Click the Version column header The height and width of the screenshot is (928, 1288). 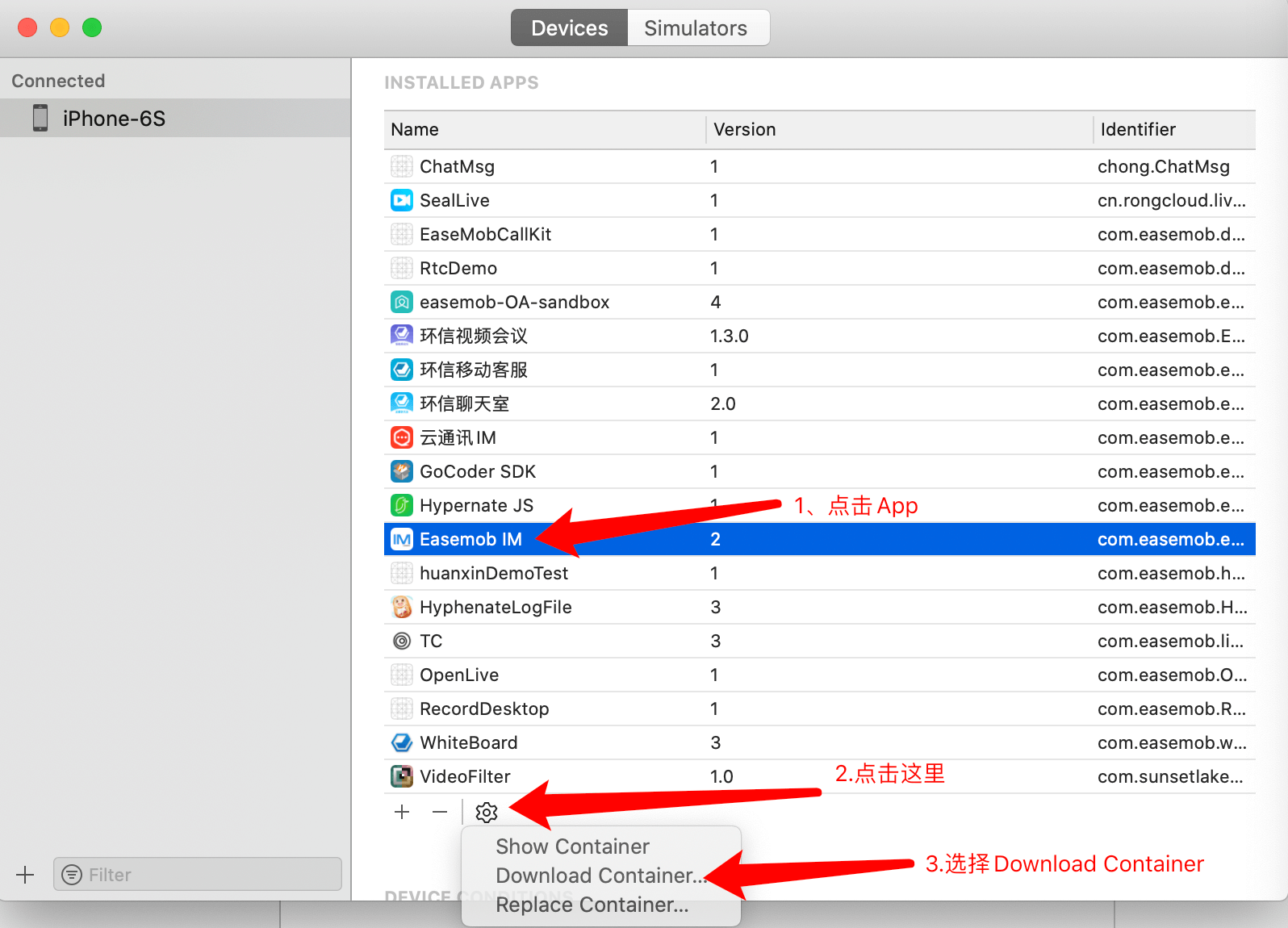coord(744,130)
